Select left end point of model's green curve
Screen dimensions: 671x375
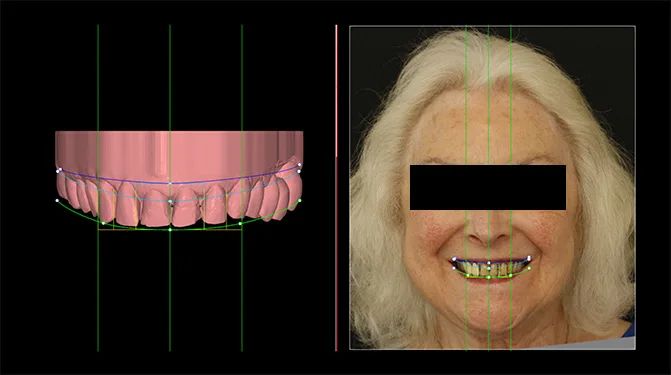[x=57, y=200]
